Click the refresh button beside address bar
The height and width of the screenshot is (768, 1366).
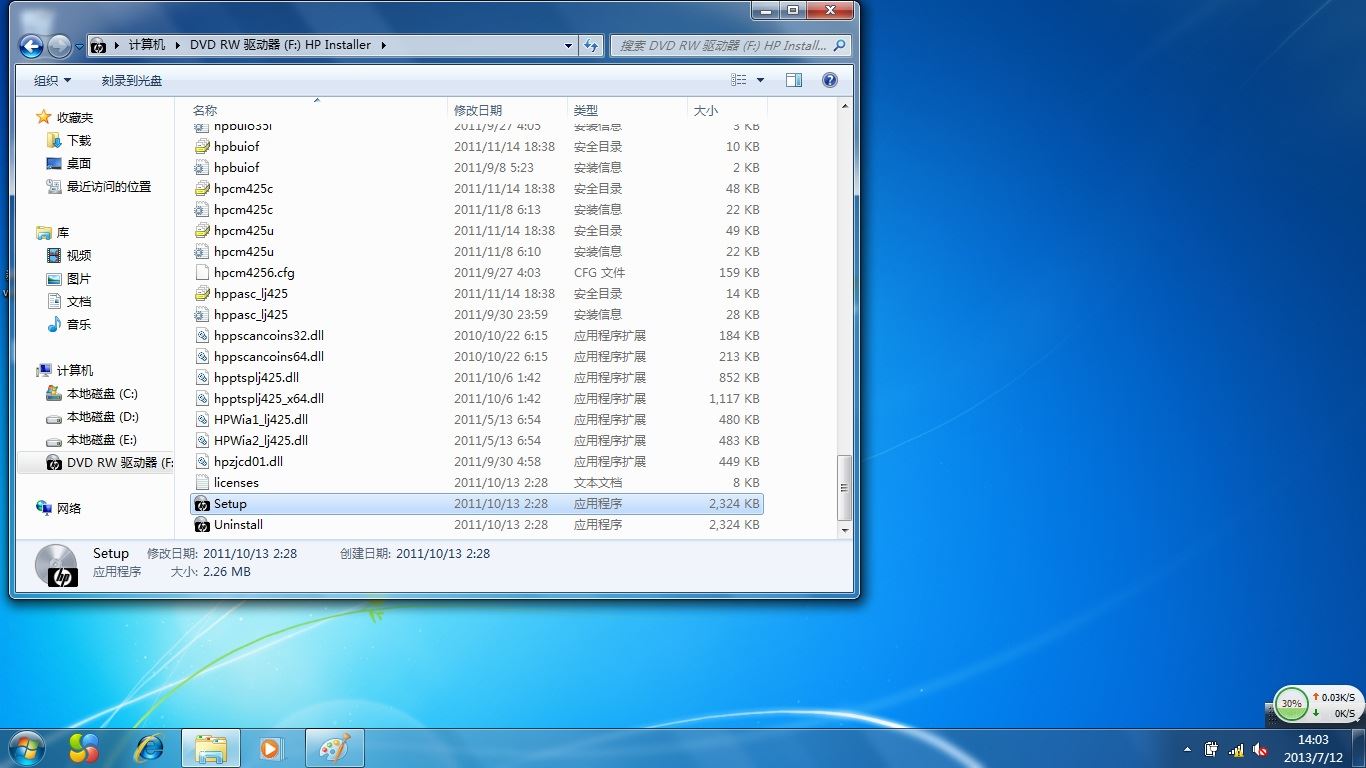click(x=591, y=45)
